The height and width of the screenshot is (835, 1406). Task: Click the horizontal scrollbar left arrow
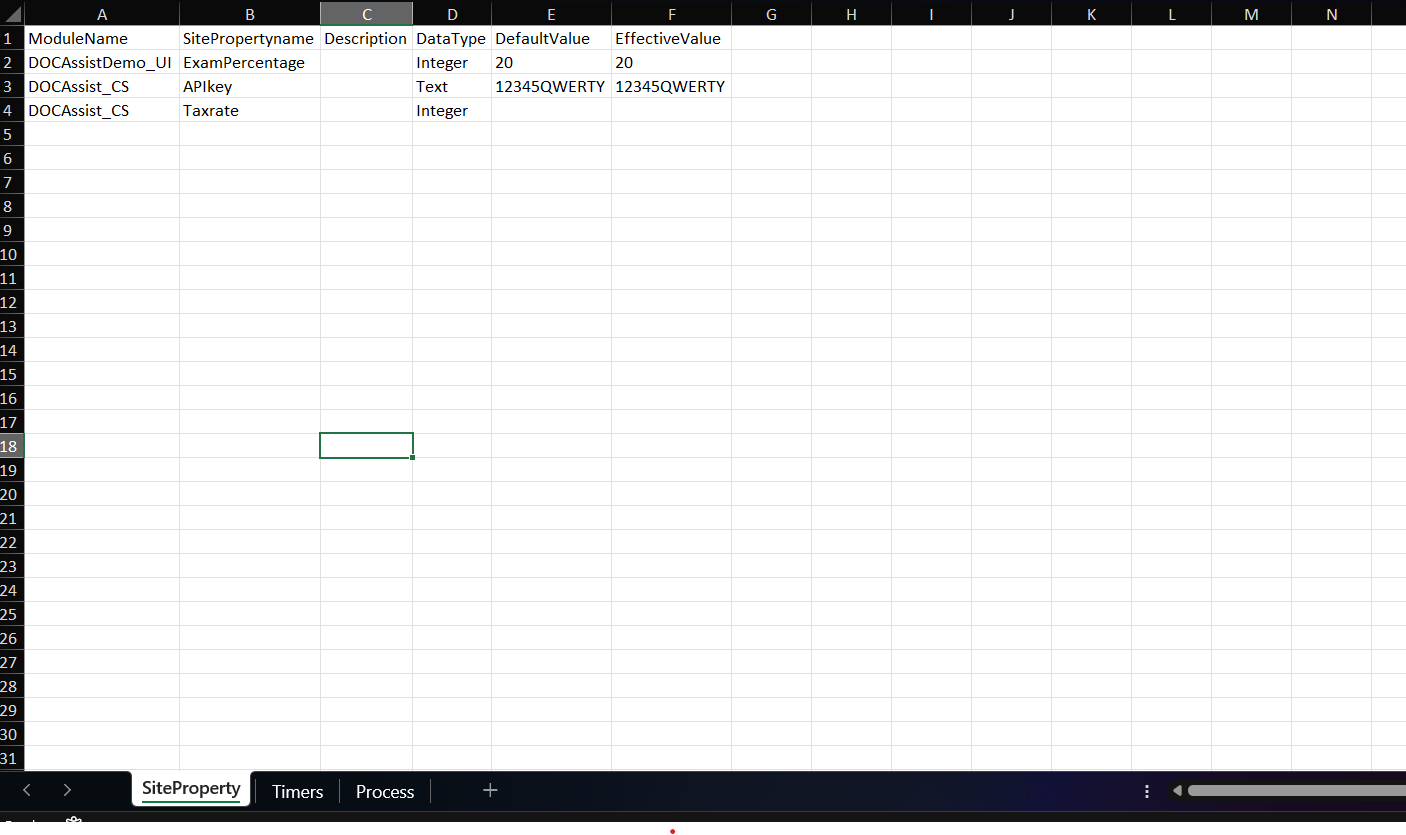pyautogui.click(x=1177, y=791)
